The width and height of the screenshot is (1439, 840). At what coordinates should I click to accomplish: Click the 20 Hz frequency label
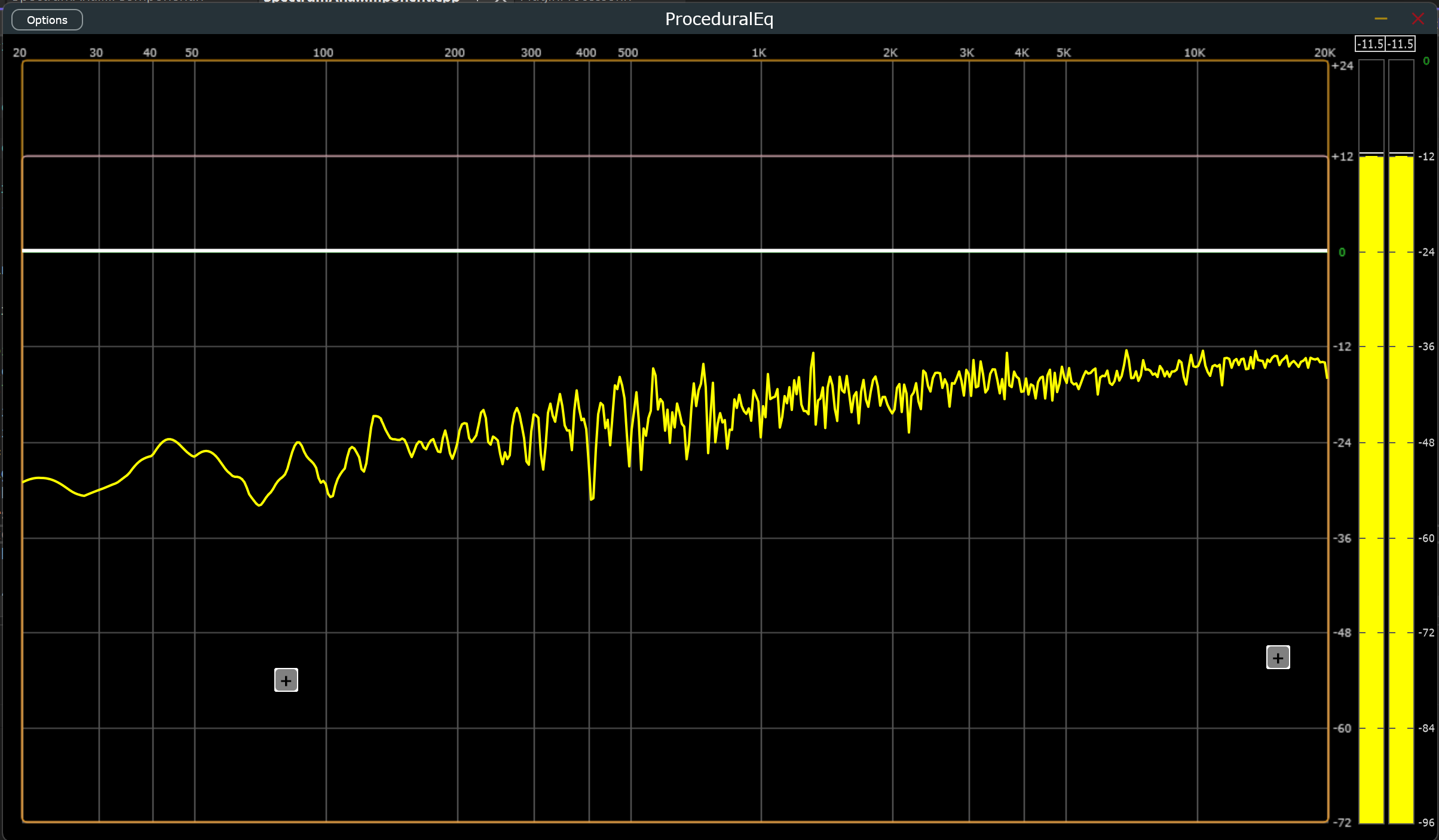tap(19, 53)
